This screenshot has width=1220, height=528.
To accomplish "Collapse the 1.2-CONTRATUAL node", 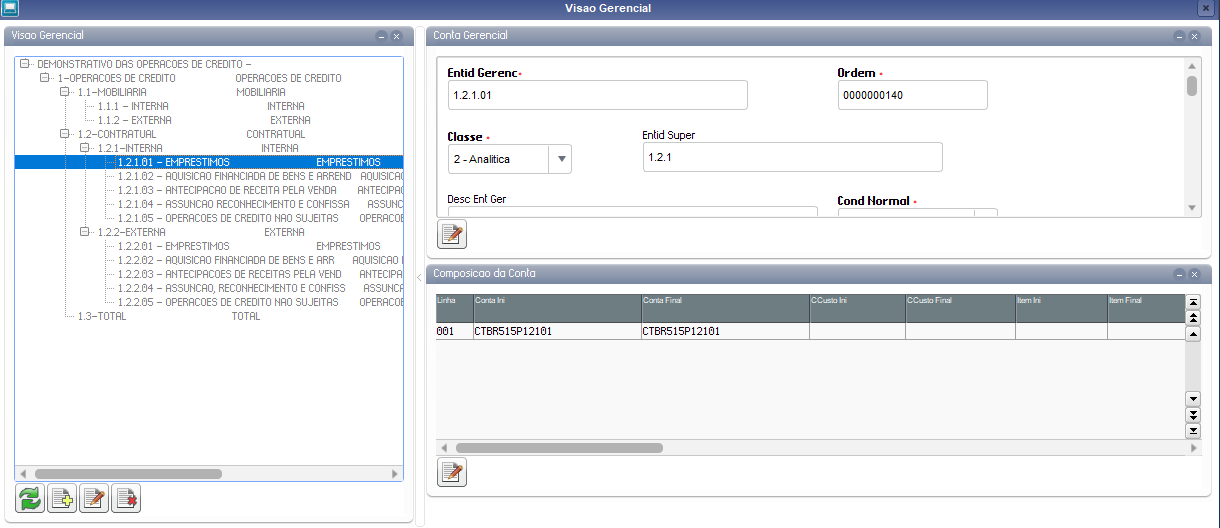I will point(65,134).
